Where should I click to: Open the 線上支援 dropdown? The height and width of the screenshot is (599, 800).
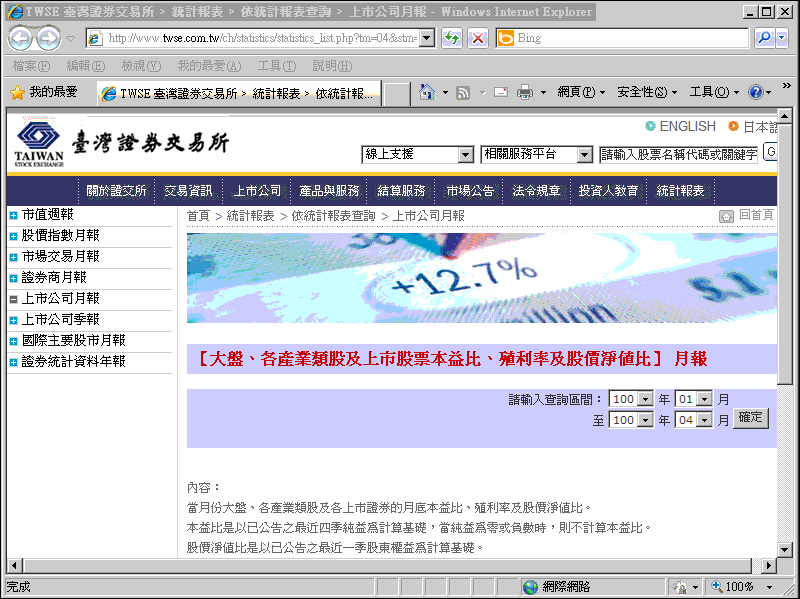click(x=418, y=155)
